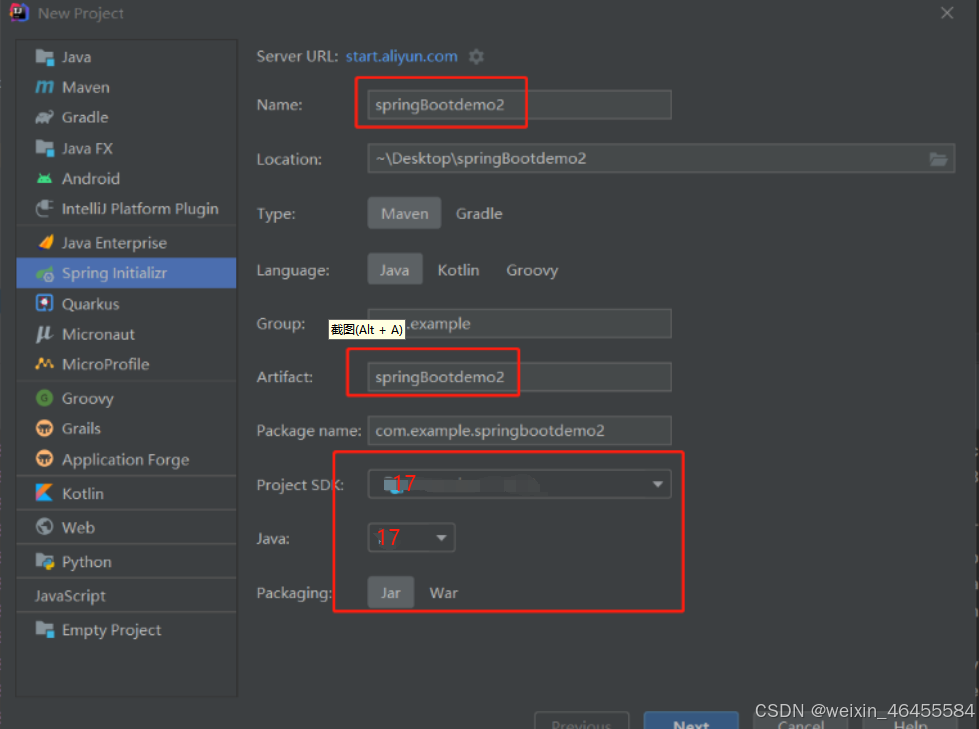979x729 pixels.
Task: Select the Maven generator in the sidebar
Action: pos(83,87)
